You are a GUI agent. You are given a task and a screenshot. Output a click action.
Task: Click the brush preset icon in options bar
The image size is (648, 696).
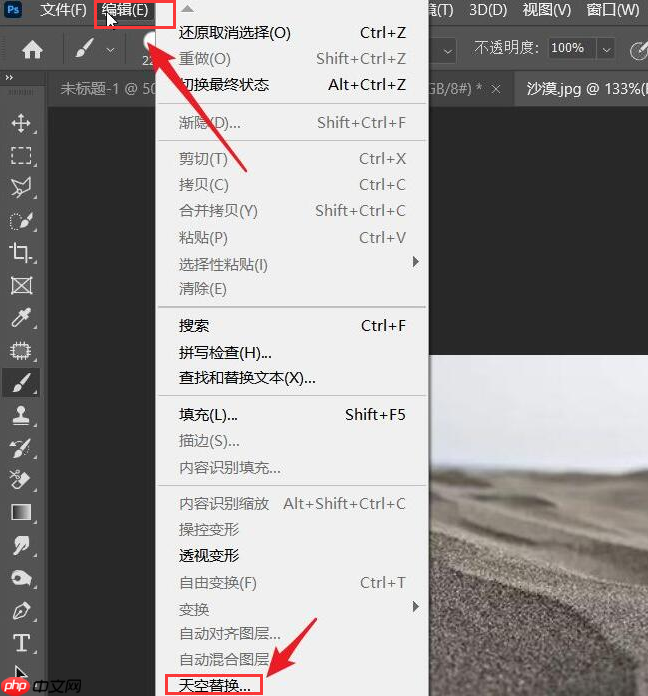[84, 48]
